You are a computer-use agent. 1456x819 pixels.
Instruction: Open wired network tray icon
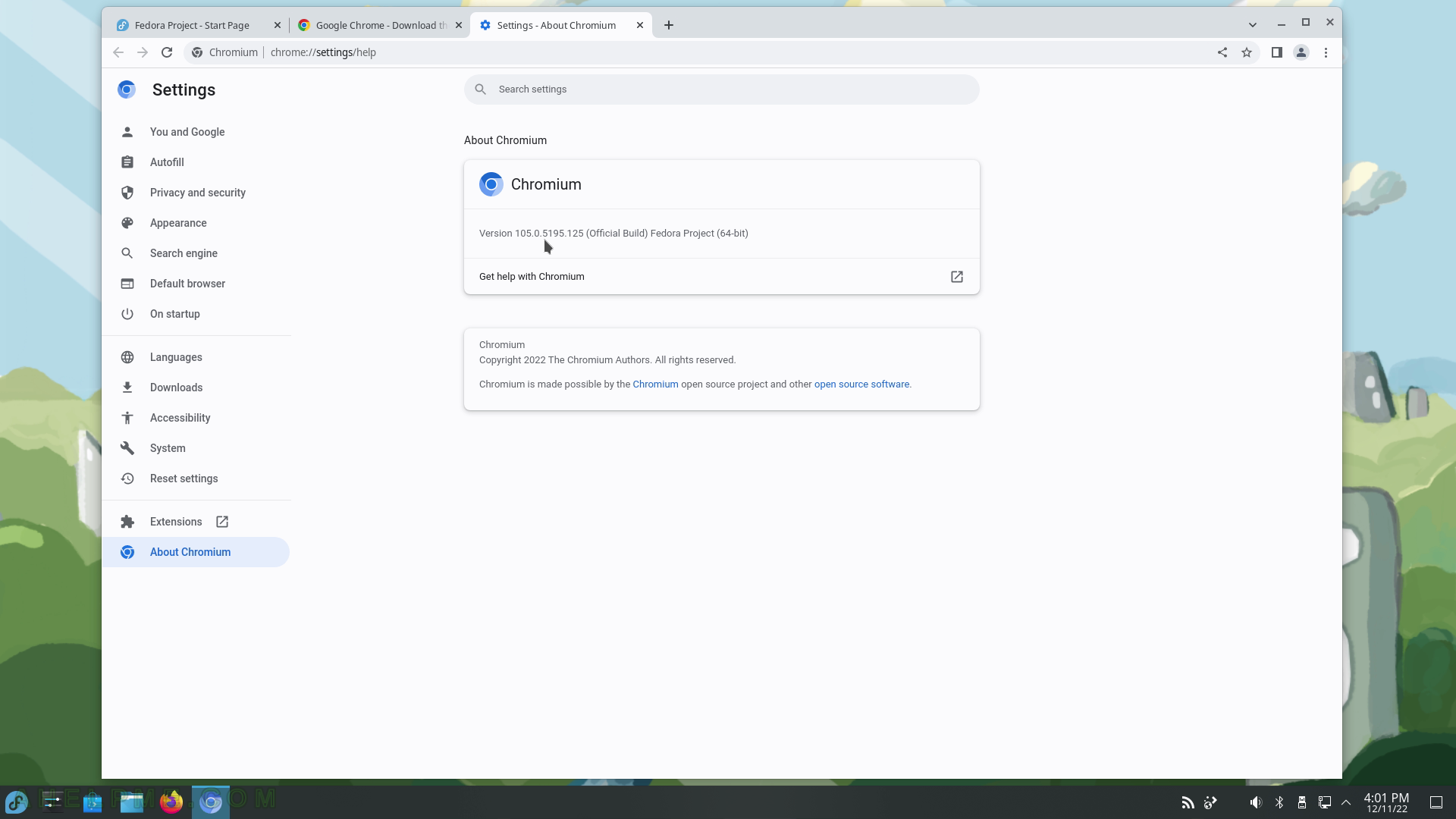pos(1325,802)
